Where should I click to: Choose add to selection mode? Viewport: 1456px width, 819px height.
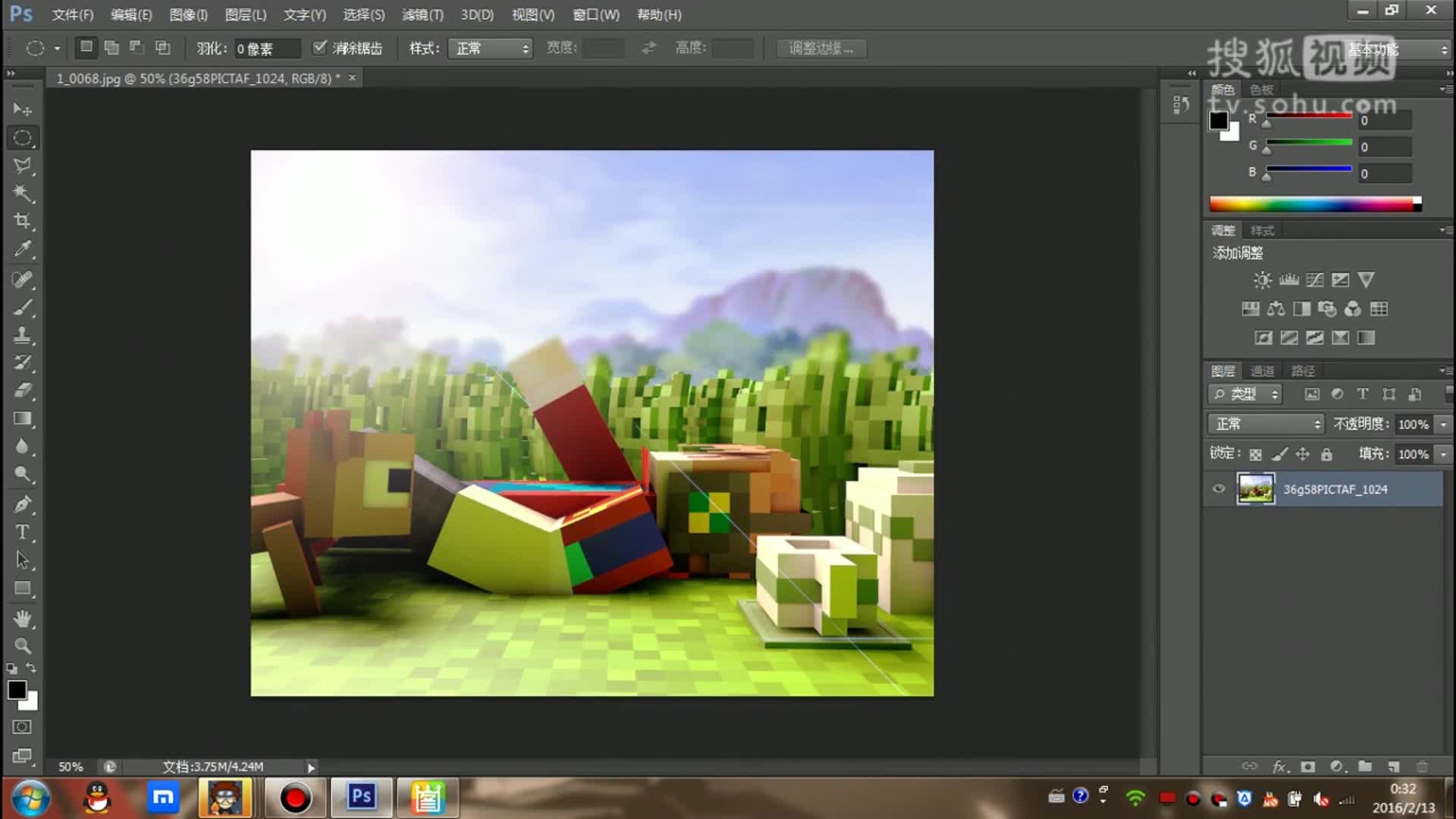tap(111, 47)
